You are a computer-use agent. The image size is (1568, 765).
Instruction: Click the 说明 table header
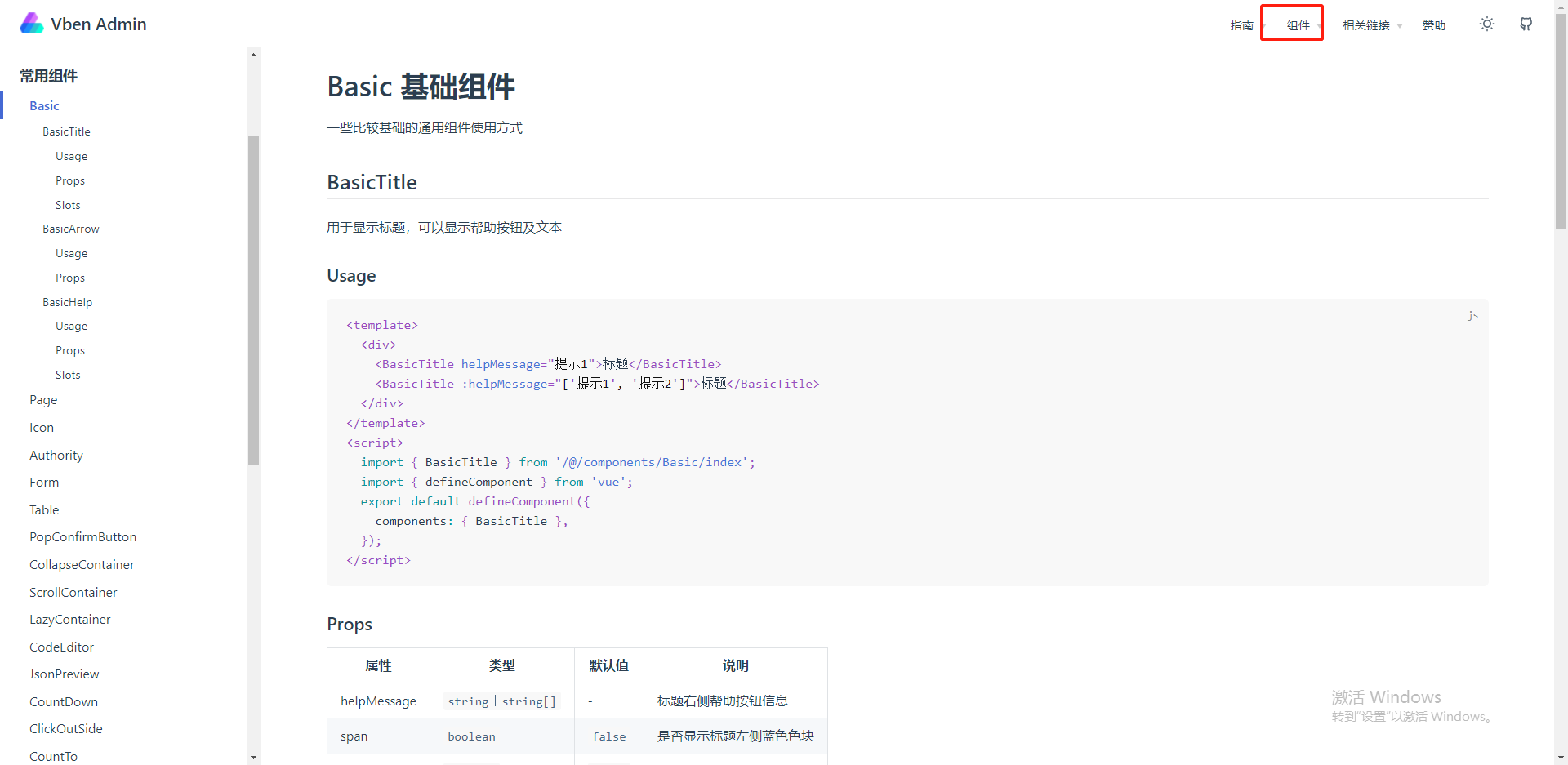736,665
